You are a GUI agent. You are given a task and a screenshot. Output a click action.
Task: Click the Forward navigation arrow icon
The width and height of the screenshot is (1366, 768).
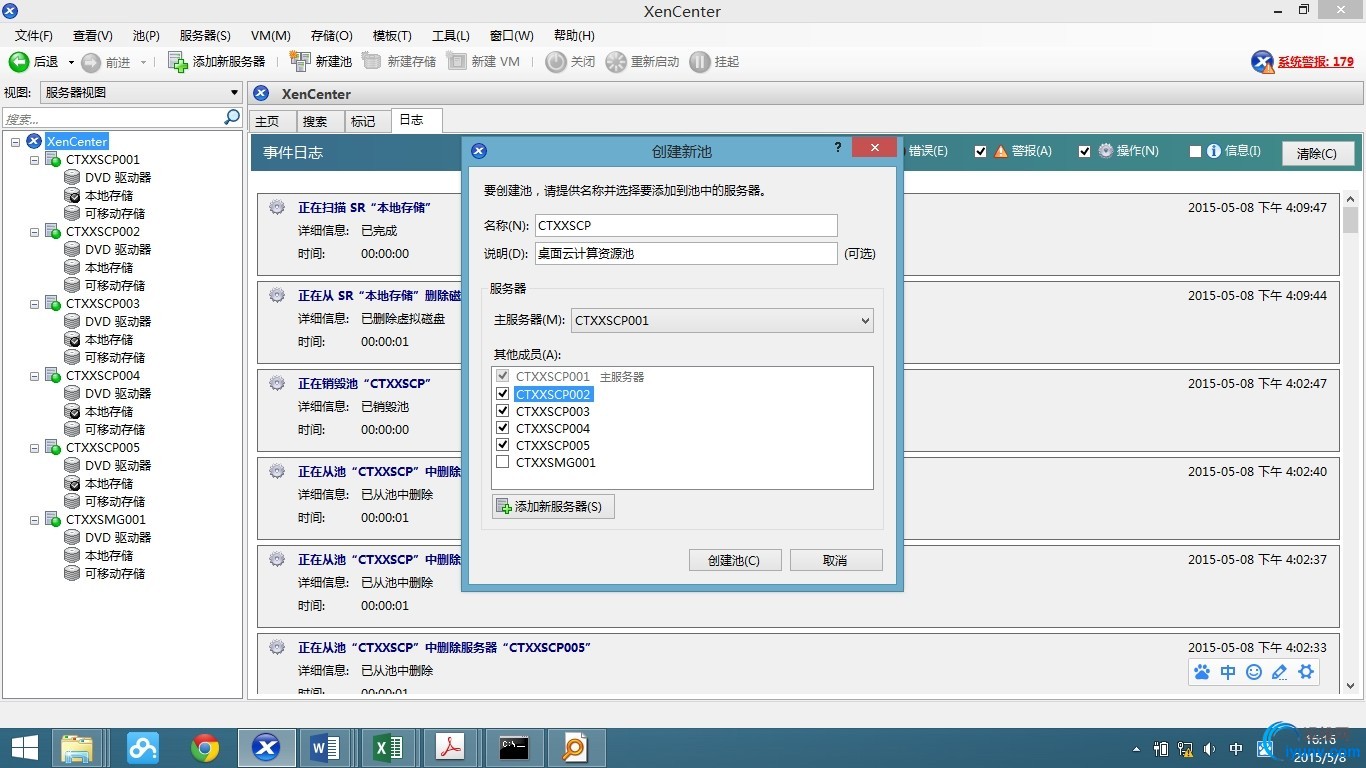pos(91,62)
